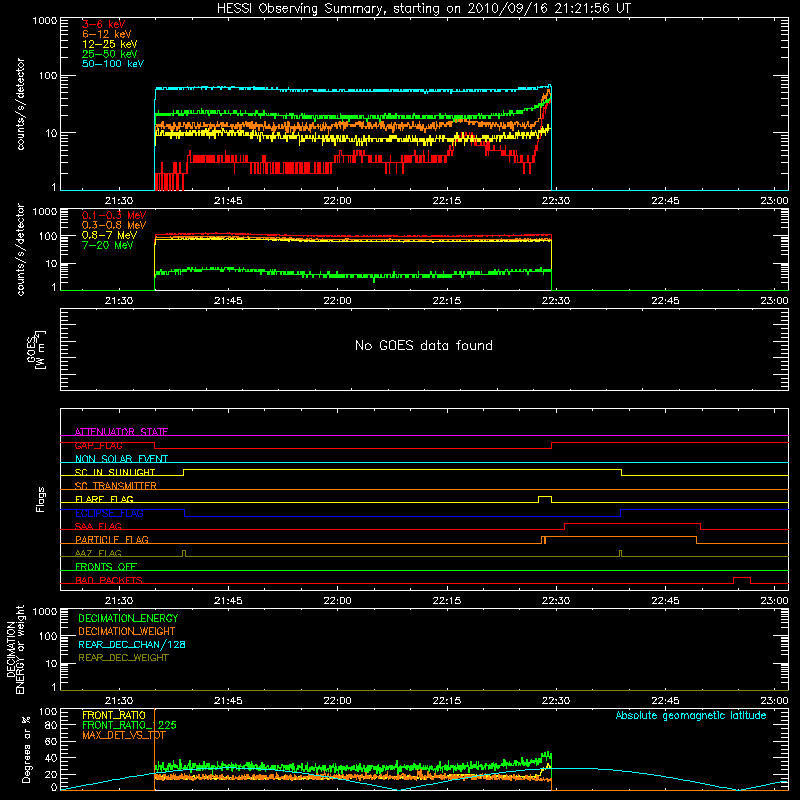The height and width of the screenshot is (800, 800).
Task: Click the raised SAA_FLAG segment
Action: [632, 523]
